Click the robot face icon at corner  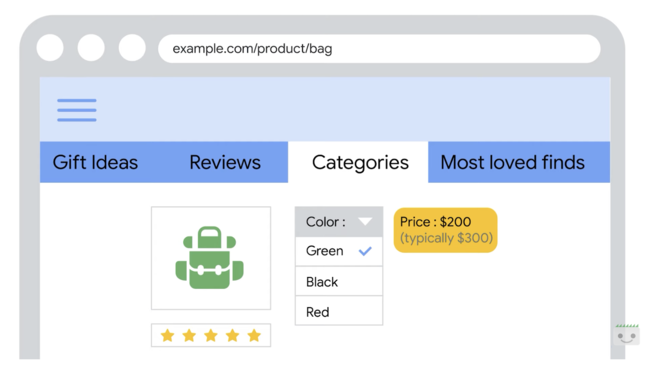pyautogui.click(x=626, y=335)
